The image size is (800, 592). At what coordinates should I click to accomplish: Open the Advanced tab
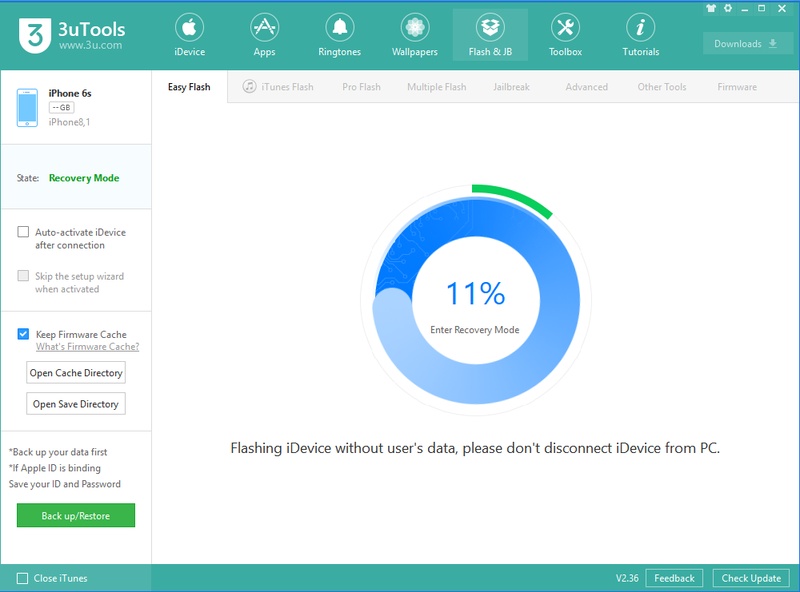click(x=587, y=87)
